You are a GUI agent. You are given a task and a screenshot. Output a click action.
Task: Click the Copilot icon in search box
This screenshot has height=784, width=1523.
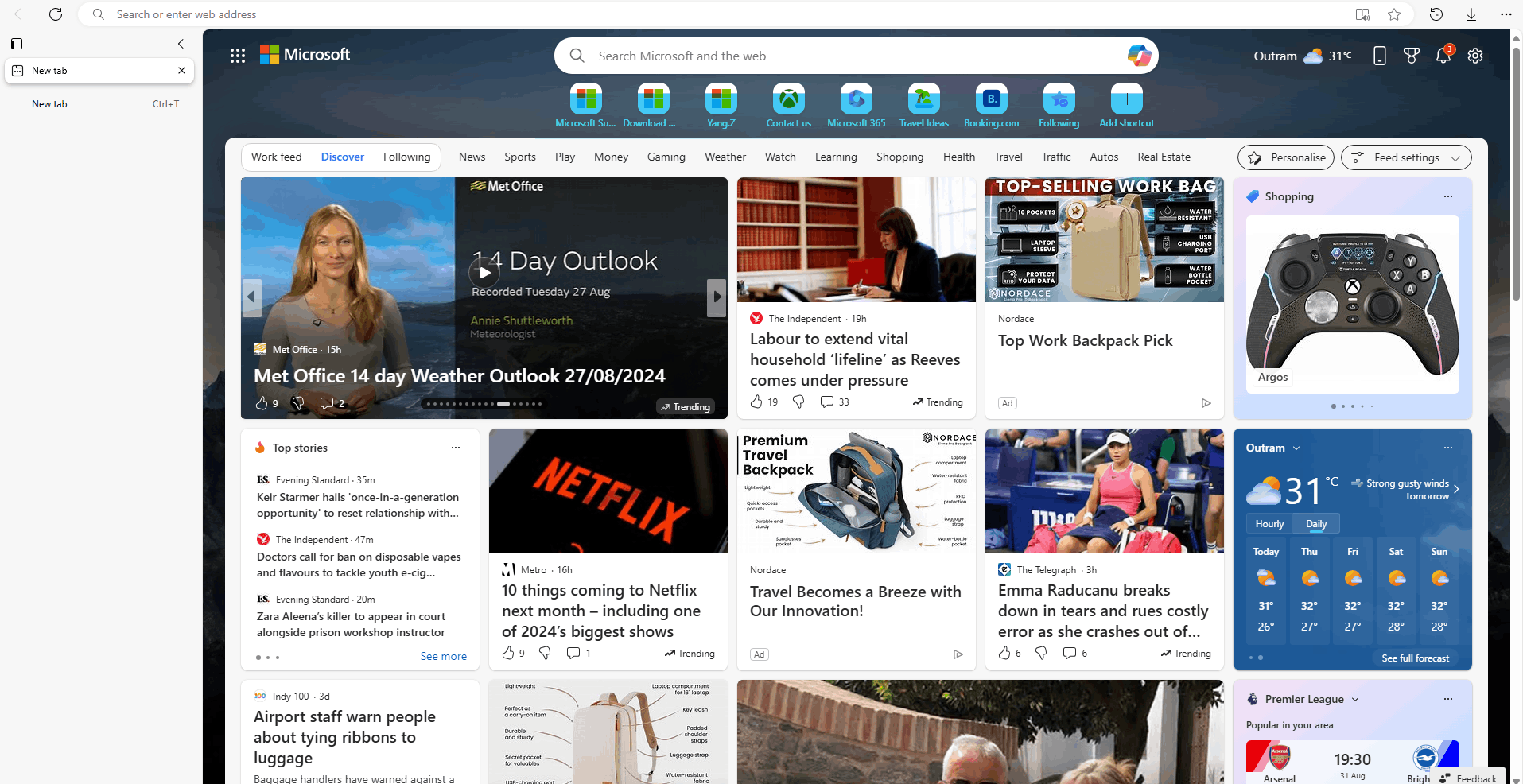(x=1139, y=56)
